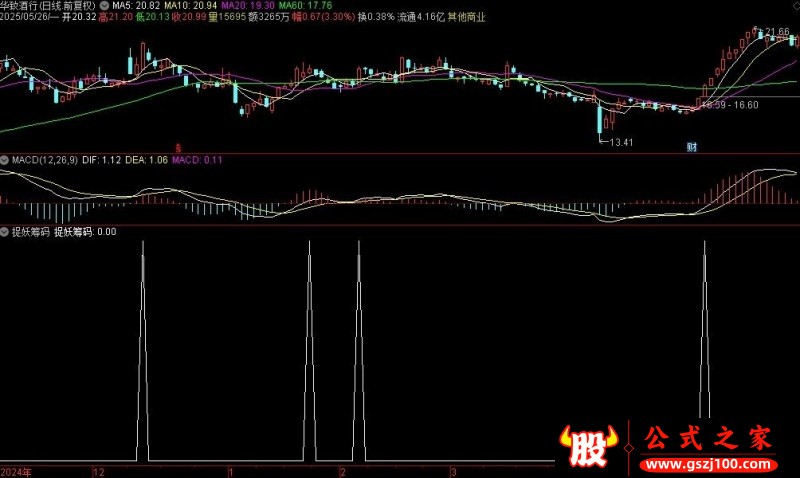Expand the MACD indicator settings arrow
800x478 pixels.
pos(5,160)
